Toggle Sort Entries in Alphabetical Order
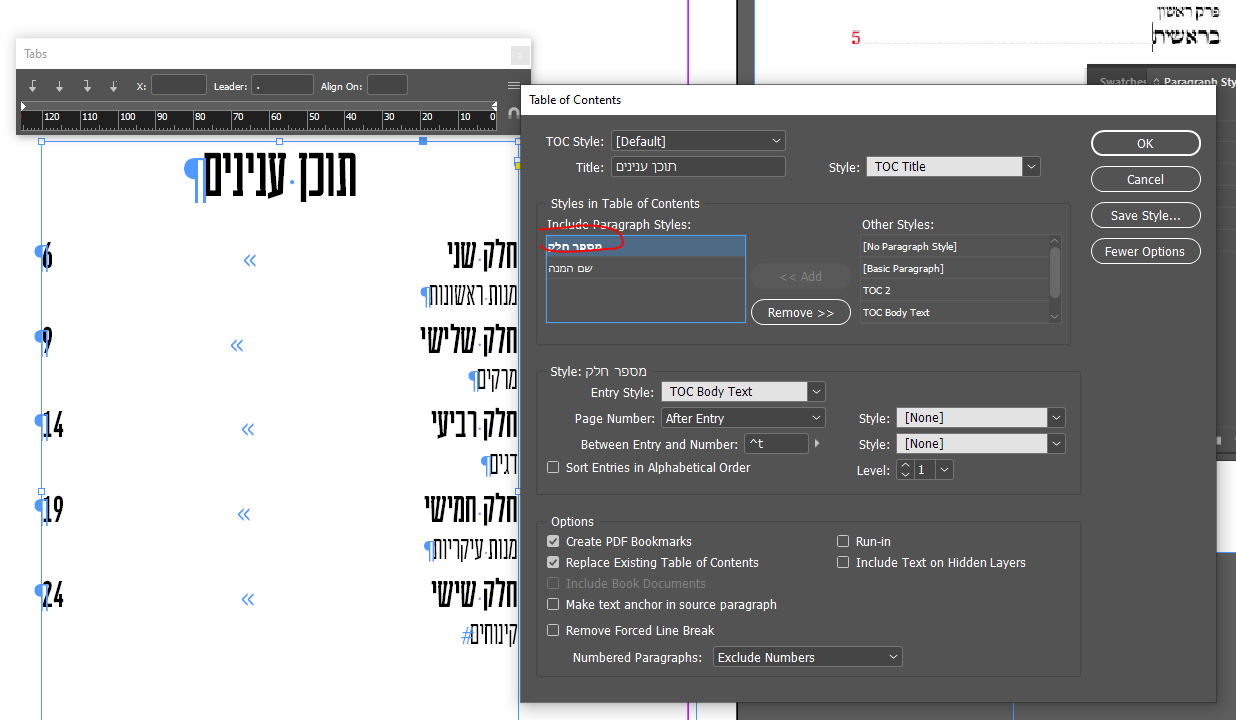The image size is (1236, 720). pos(553,467)
